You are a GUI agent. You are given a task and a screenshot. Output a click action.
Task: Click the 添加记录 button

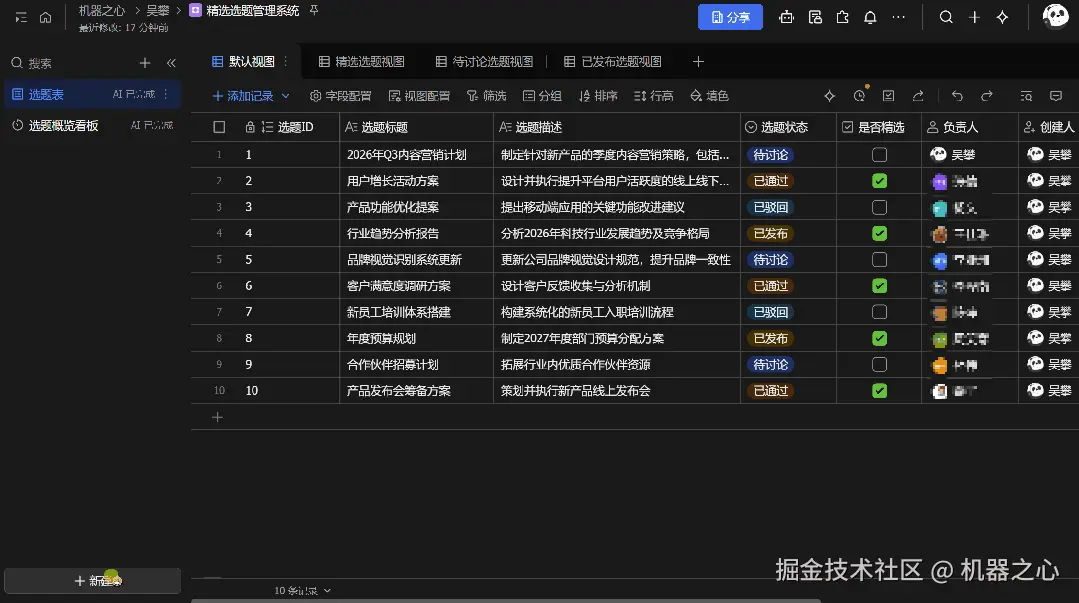[243, 96]
